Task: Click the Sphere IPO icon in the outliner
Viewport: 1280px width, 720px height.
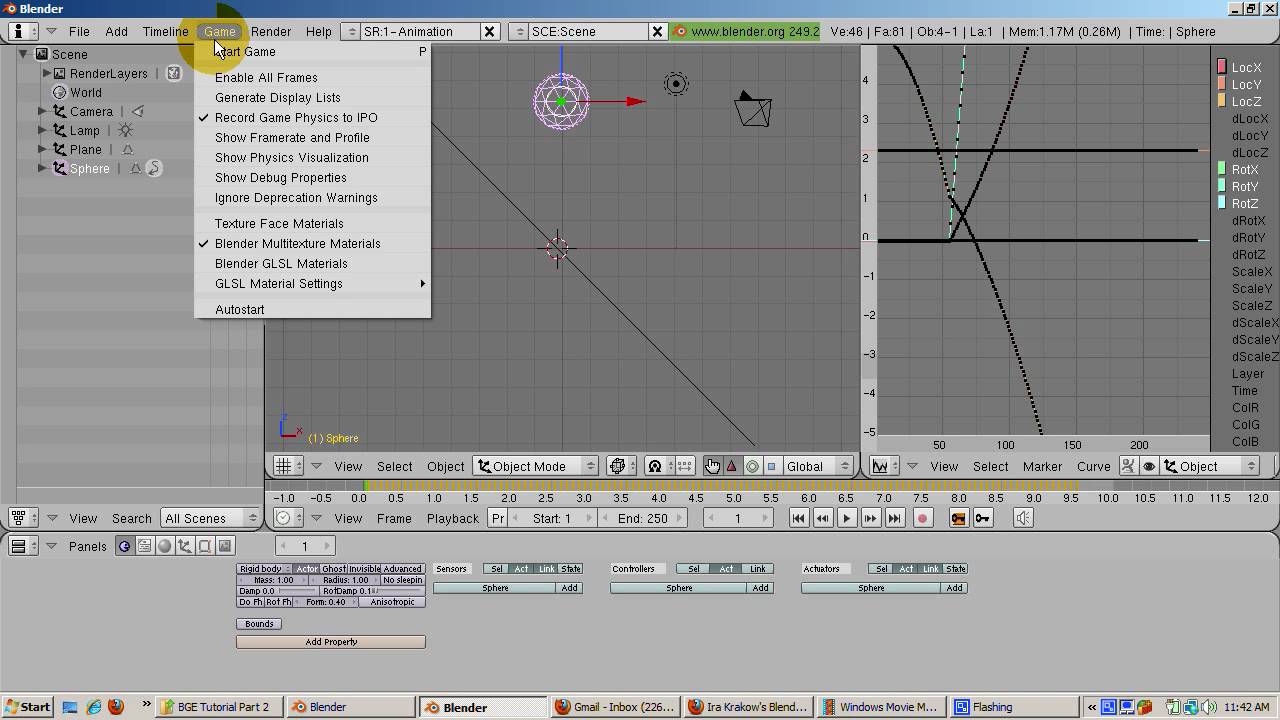Action: 154,168
